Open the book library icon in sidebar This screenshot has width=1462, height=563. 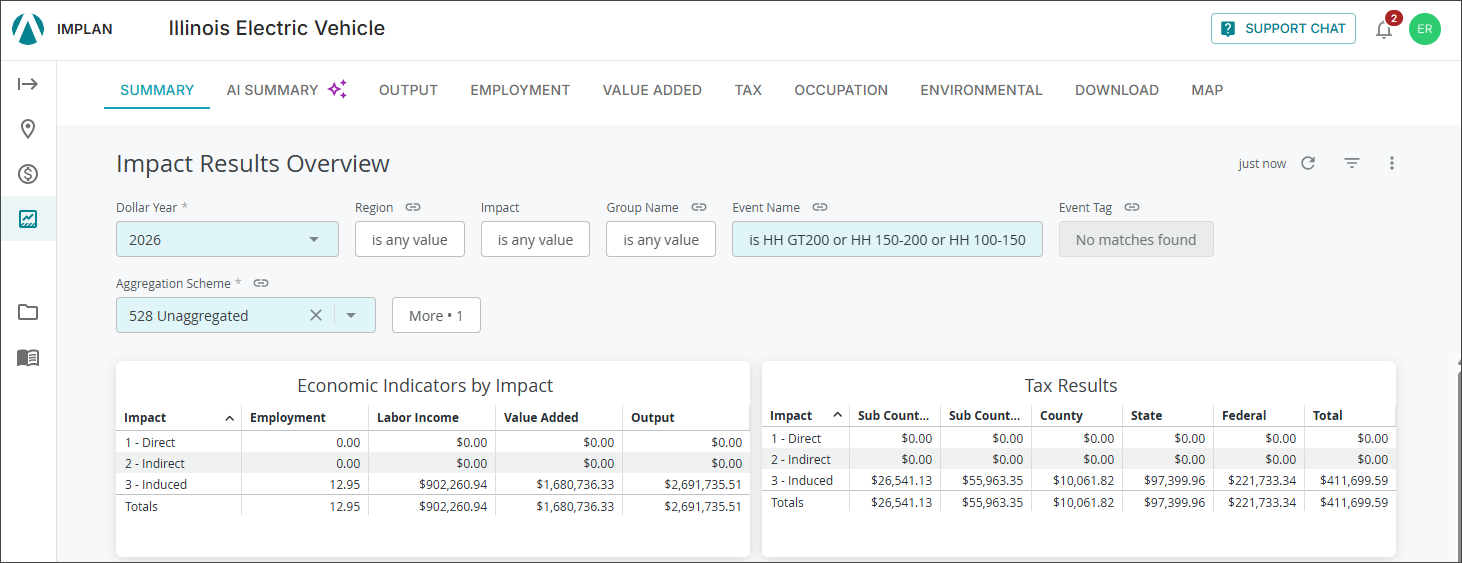28,357
